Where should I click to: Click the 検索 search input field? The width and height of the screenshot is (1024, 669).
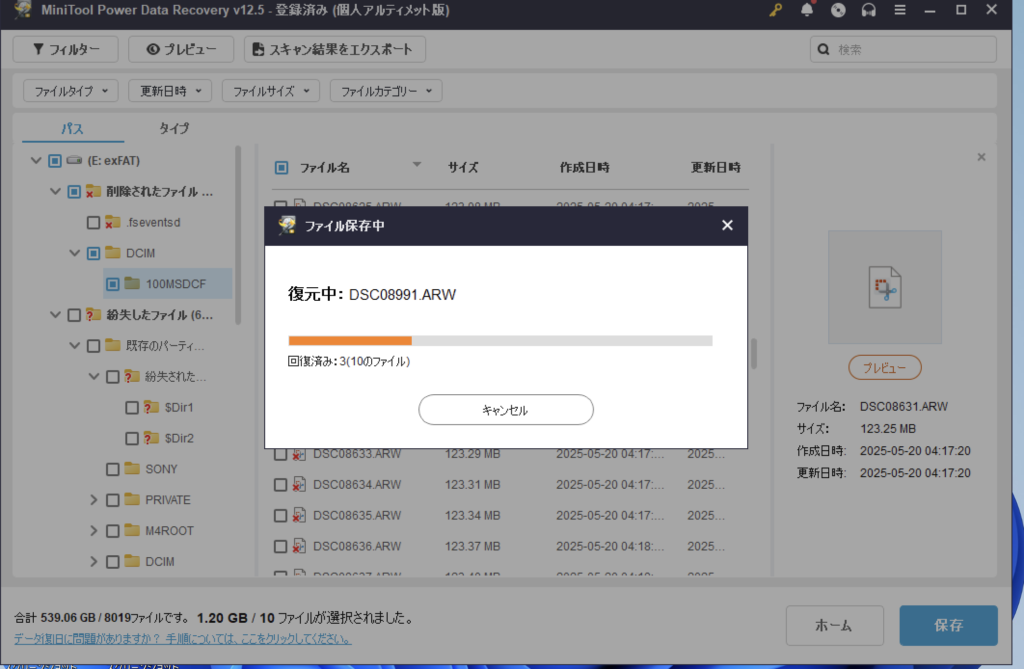coord(903,49)
